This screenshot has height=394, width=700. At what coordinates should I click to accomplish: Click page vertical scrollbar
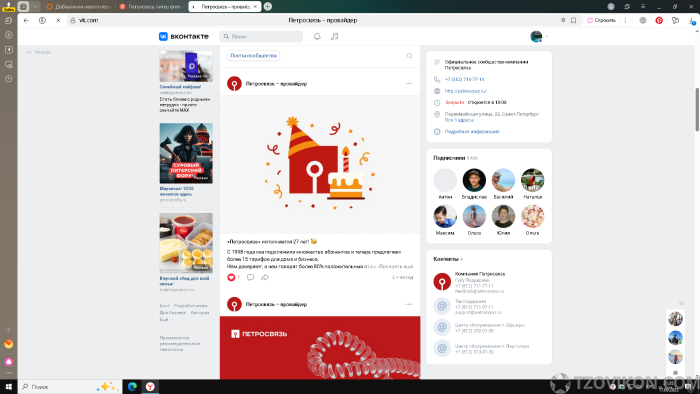point(697,109)
